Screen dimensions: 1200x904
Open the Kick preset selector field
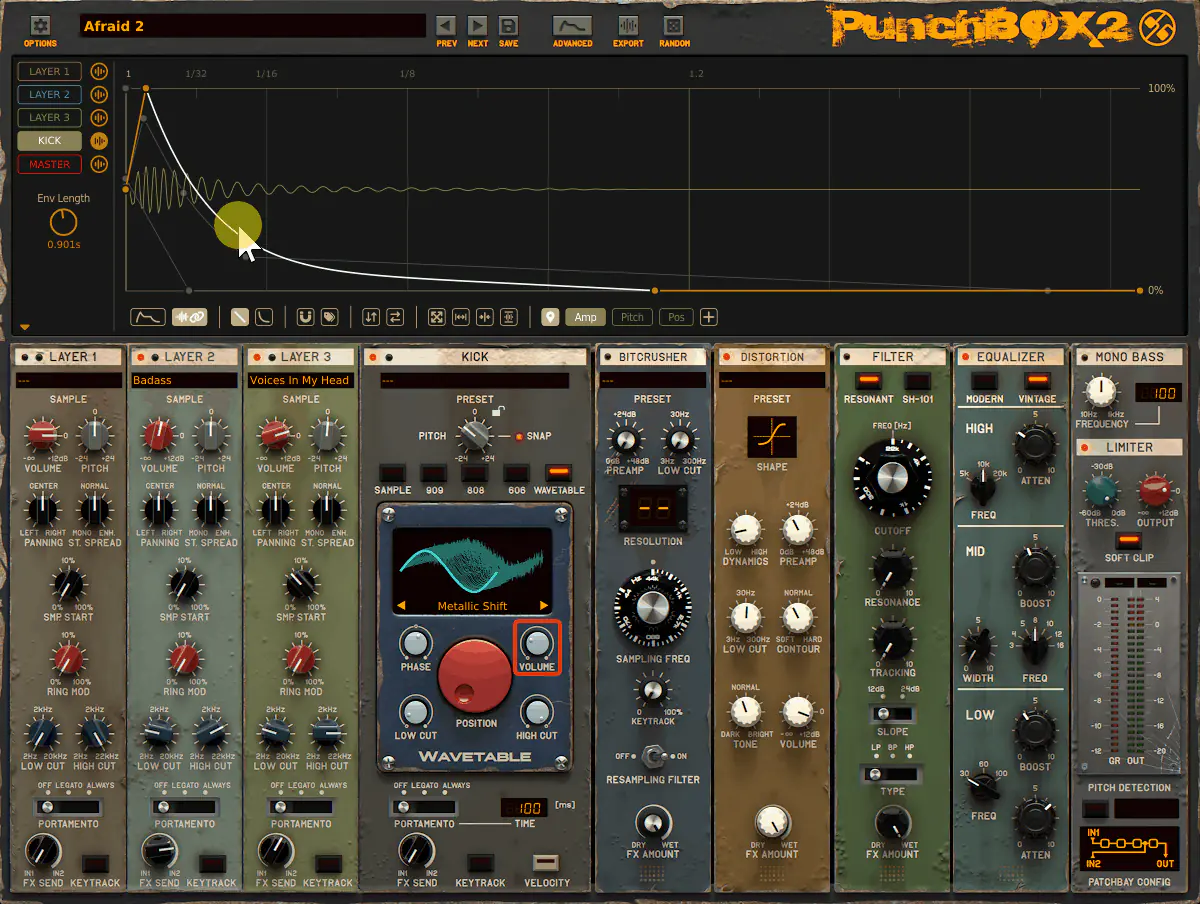[x=475, y=380]
